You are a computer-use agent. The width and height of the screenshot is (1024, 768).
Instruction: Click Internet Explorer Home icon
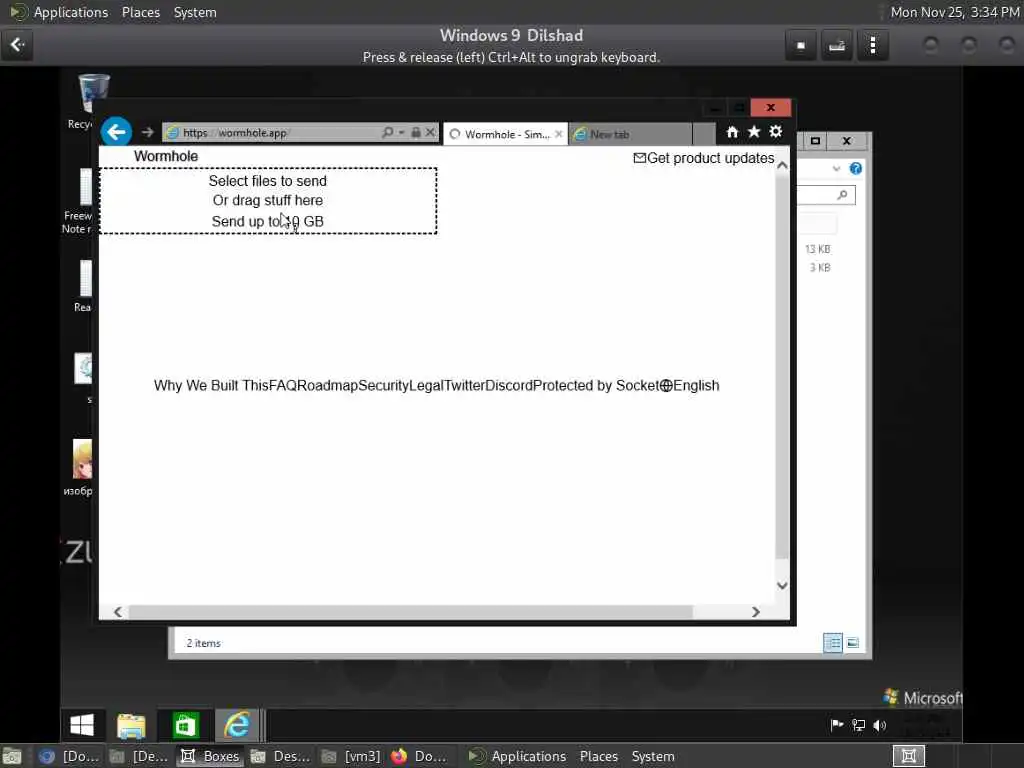tap(732, 132)
